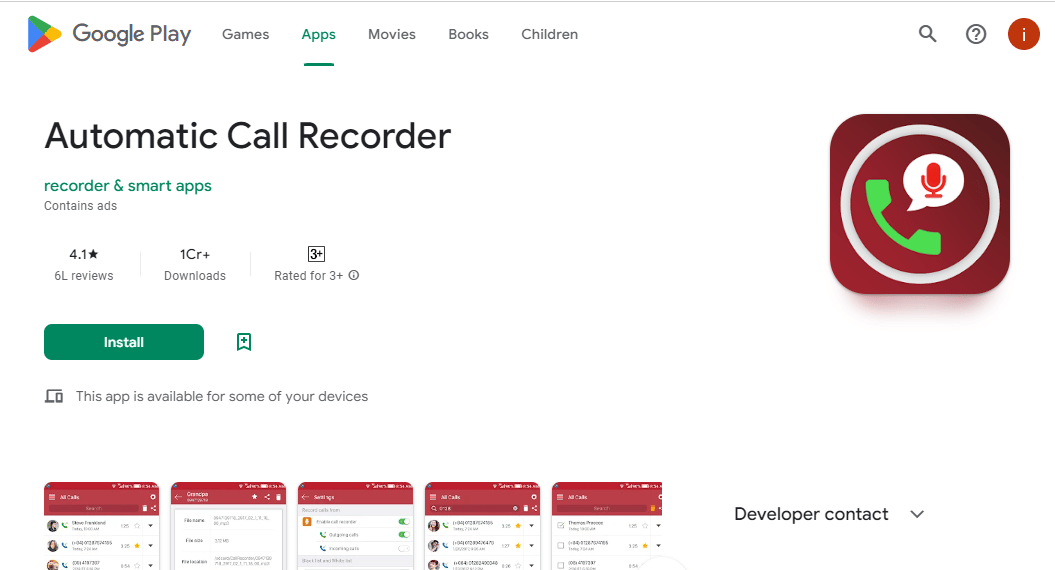This screenshot has height=570, width=1055.
Task: Add app to wishlist bookmark icon
Action: (244, 342)
